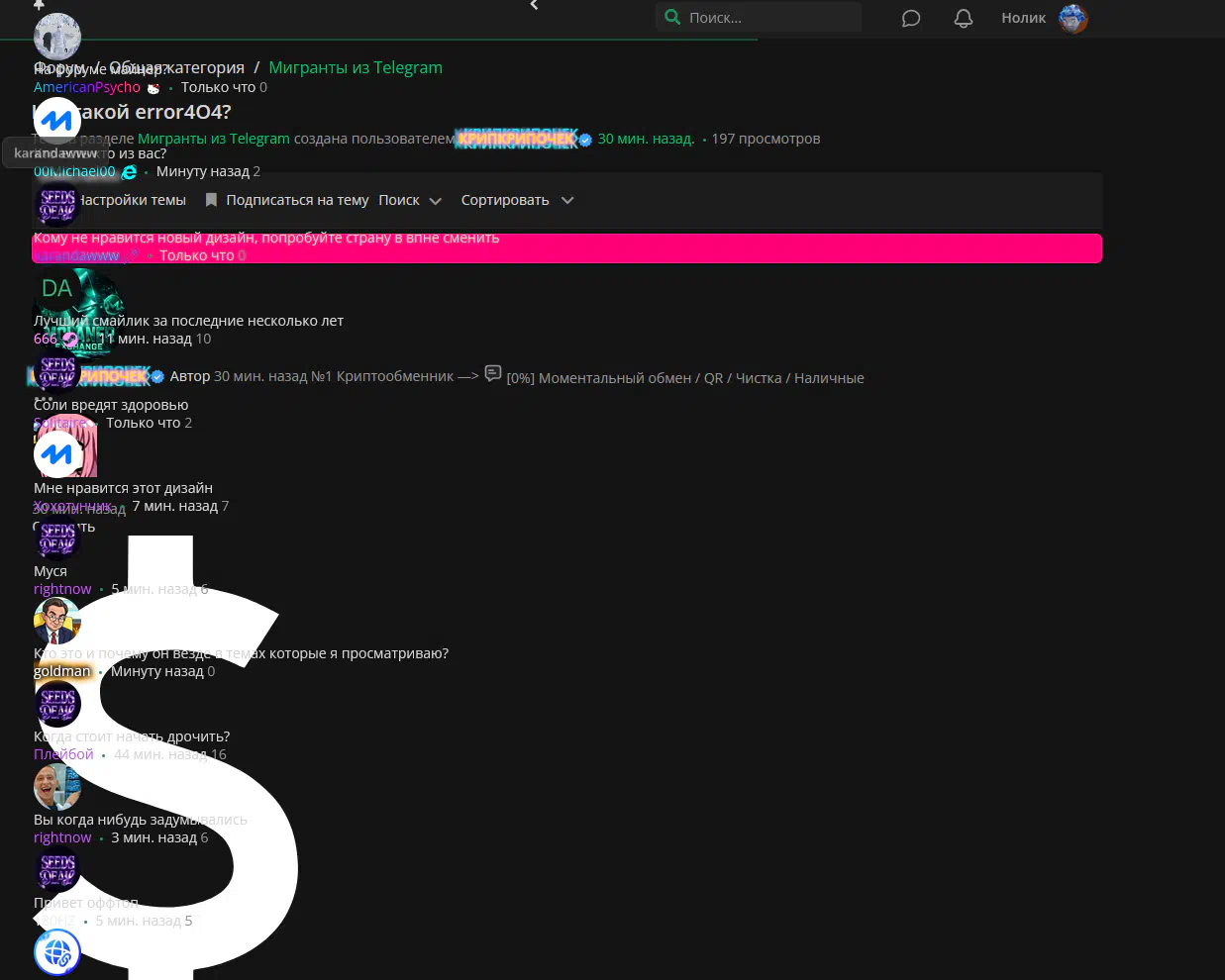Click into the Поиск search field
The width and height of the screenshot is (1225, 980).
pos(767,18)
